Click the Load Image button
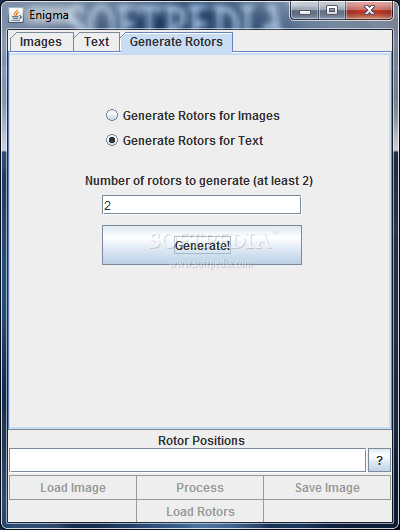 point(73,487)
